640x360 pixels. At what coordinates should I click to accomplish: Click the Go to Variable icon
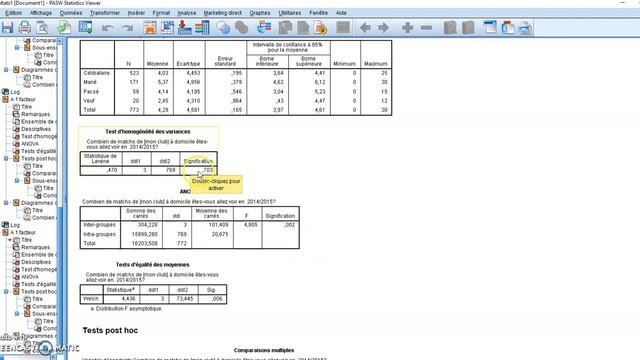184,28
